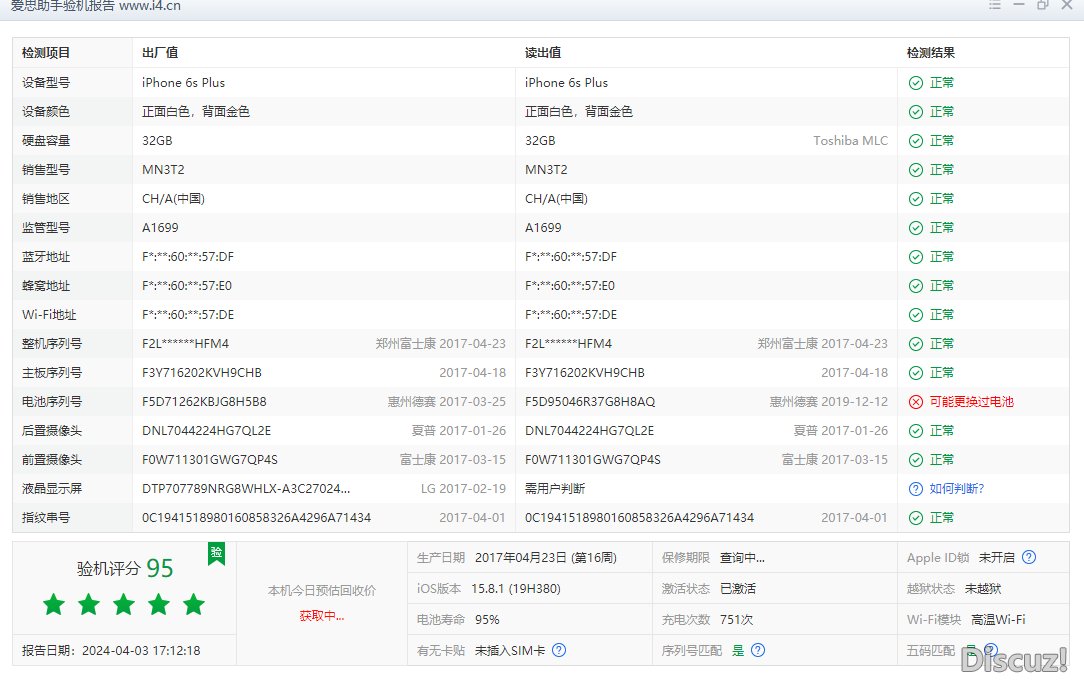Screen dimensions: 1084x684
Task: Click the green 验 badge on score card
Action: pyautogui.click(x=216, y=553)
